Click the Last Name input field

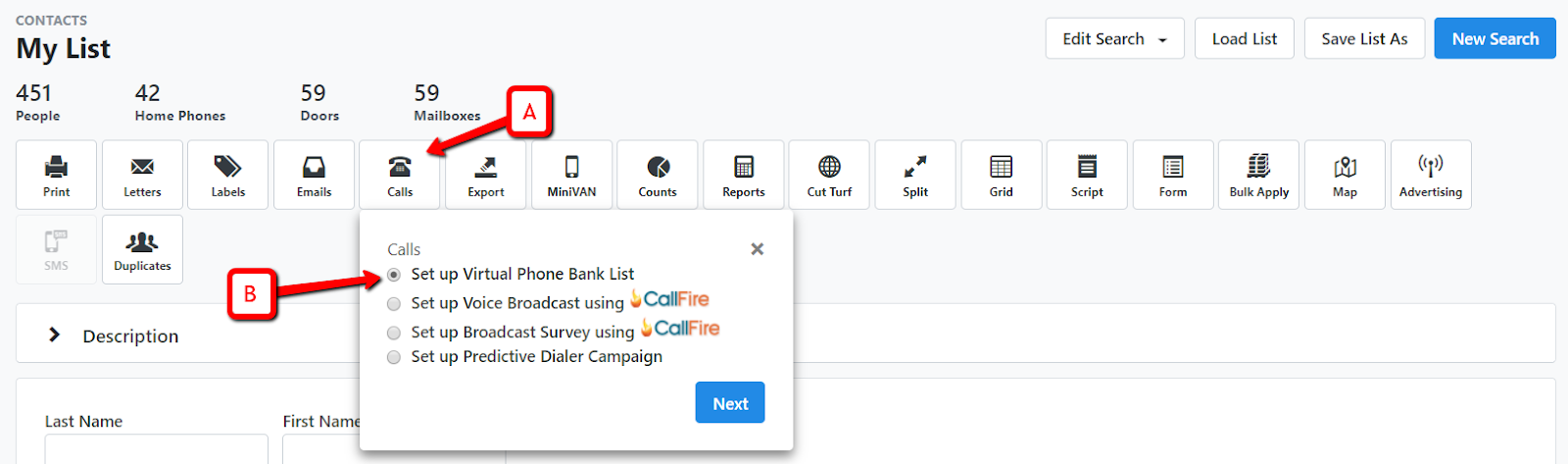click(156, 449)
